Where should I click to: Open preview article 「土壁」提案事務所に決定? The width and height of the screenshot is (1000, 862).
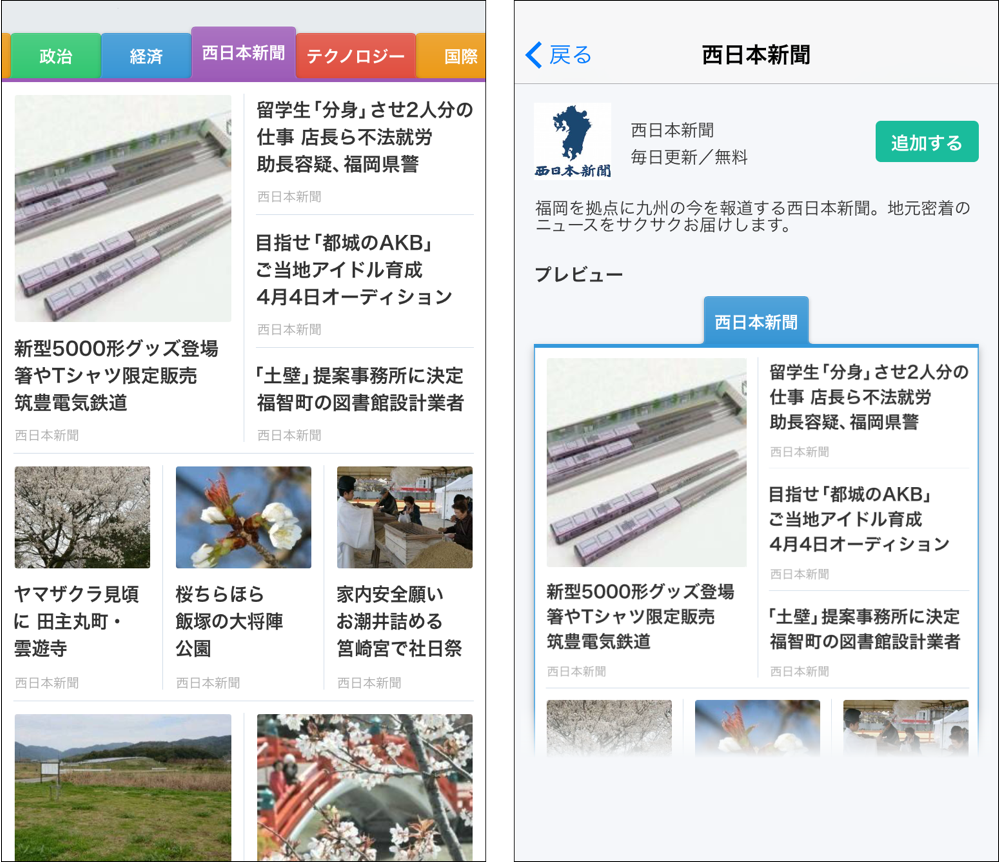tap(865, 629)
